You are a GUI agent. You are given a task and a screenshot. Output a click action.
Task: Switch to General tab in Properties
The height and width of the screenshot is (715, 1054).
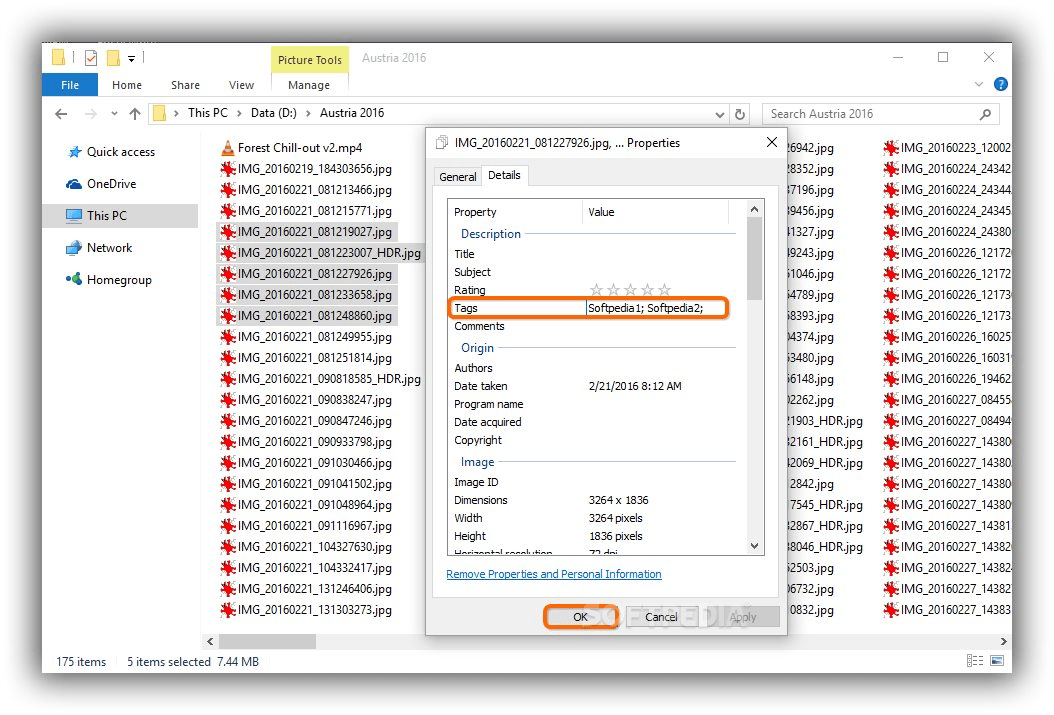[458, 177]
